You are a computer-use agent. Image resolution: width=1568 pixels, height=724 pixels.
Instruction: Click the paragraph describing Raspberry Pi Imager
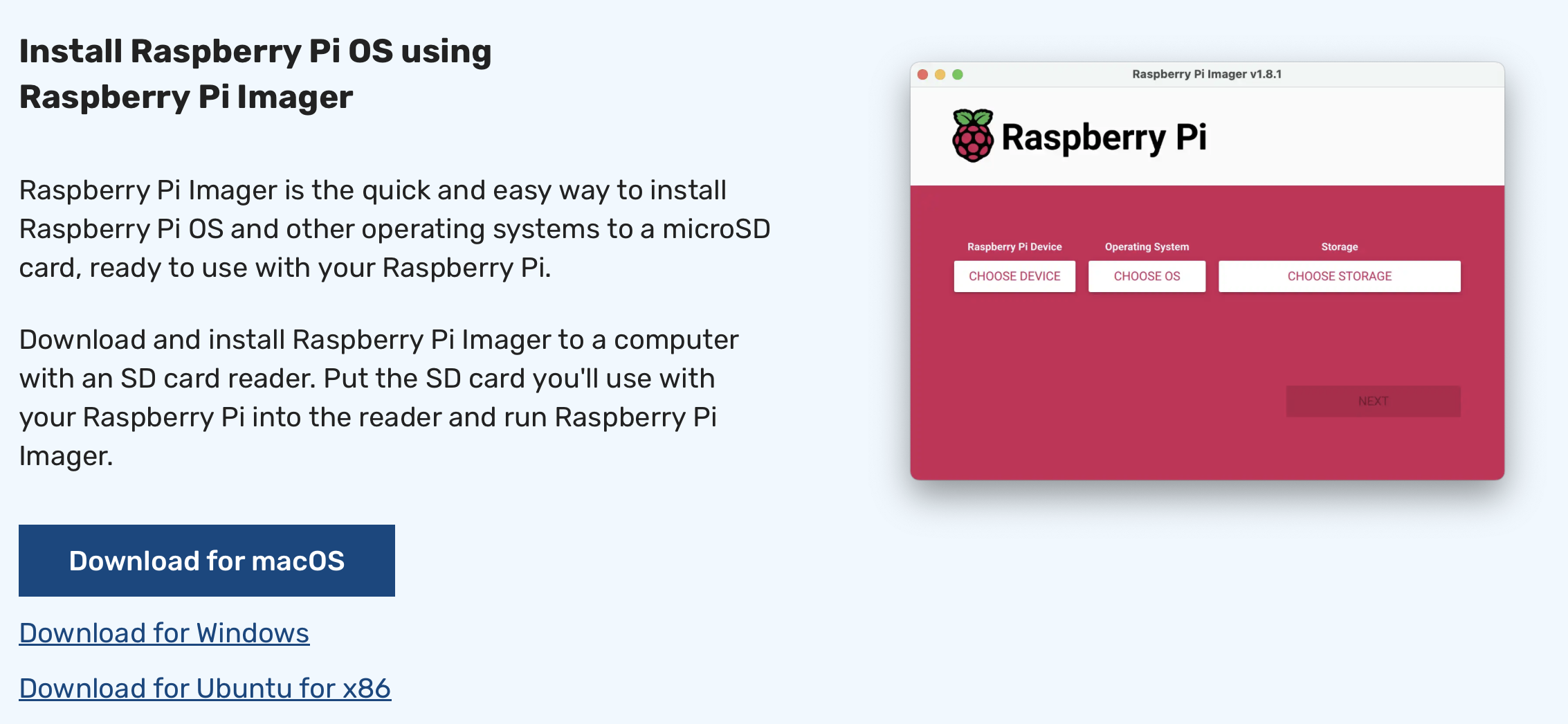click(x=394, y=228)
